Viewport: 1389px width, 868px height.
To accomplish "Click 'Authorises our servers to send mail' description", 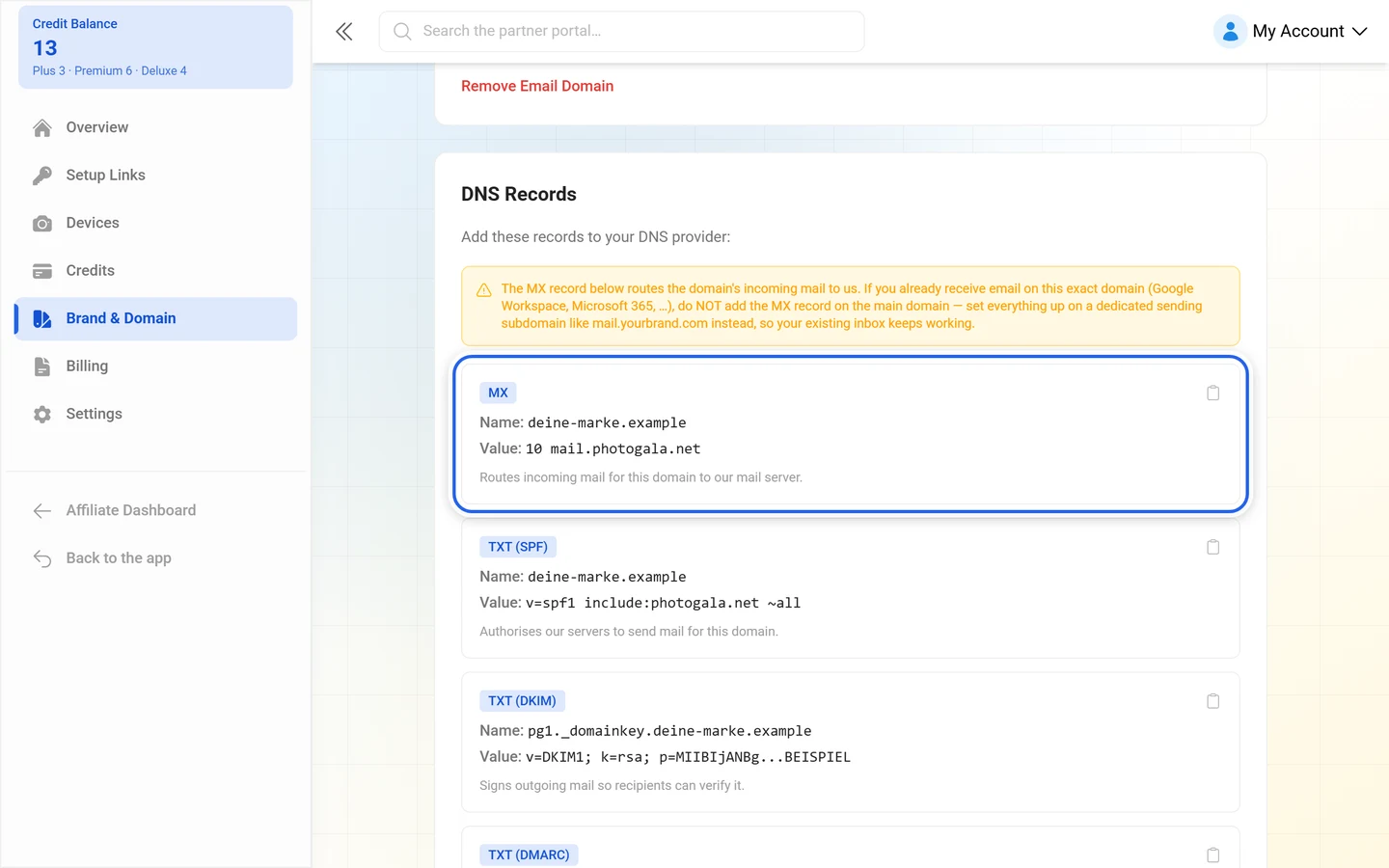I will (629, 632).
